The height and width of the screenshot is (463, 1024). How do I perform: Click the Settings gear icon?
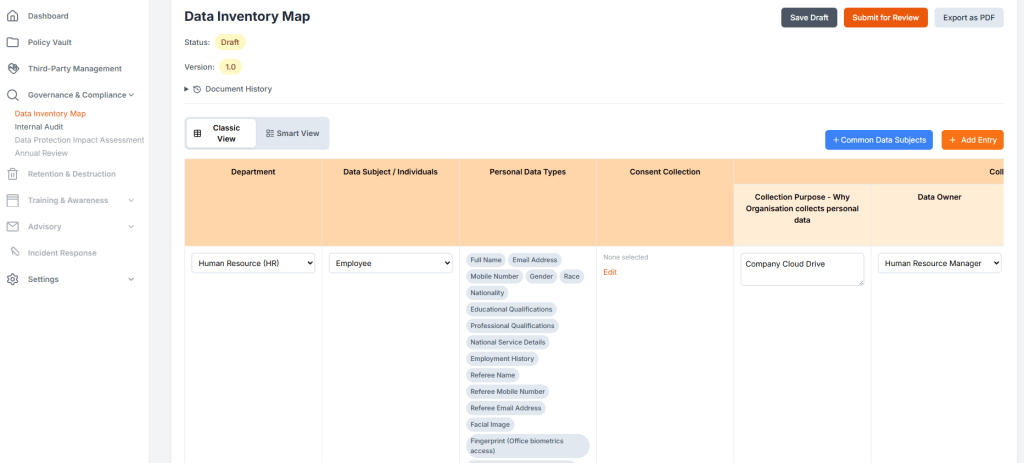pos(13,279)
